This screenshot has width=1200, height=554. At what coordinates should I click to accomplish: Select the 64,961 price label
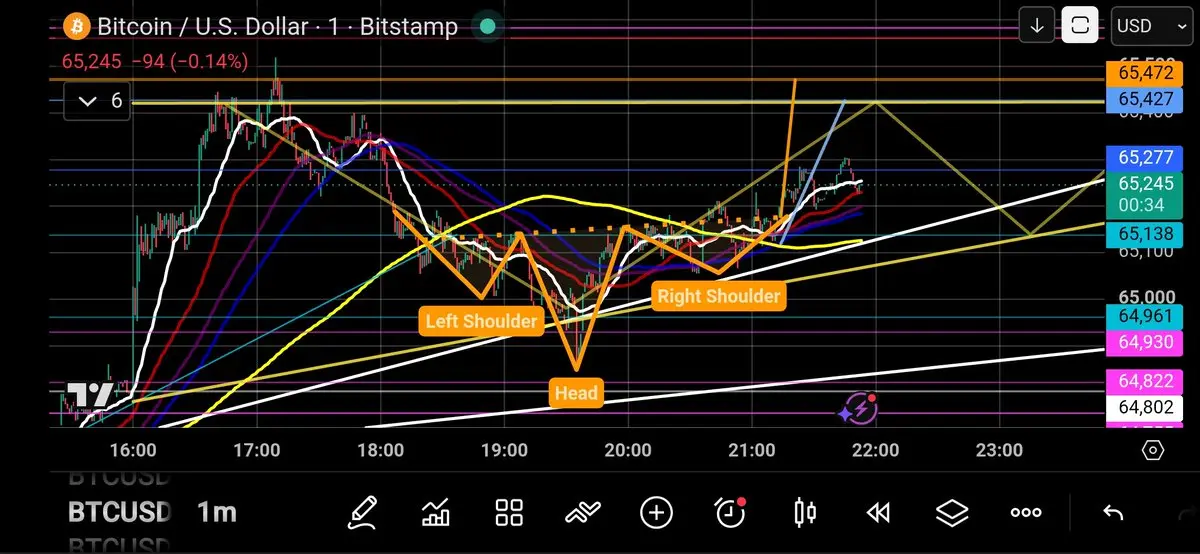click(x=1146, y=317)
